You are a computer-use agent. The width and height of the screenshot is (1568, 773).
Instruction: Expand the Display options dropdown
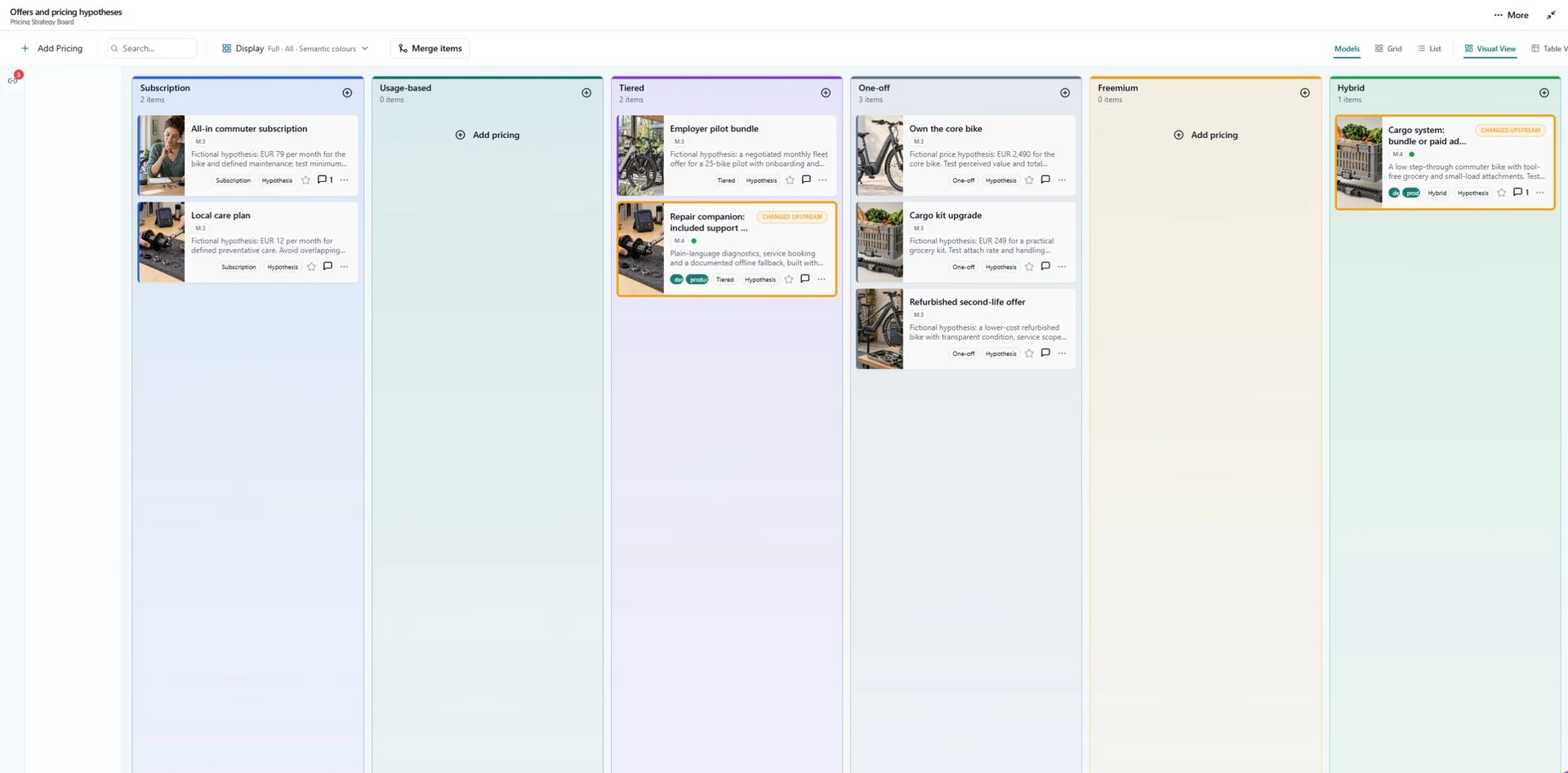tap(295, 48)
